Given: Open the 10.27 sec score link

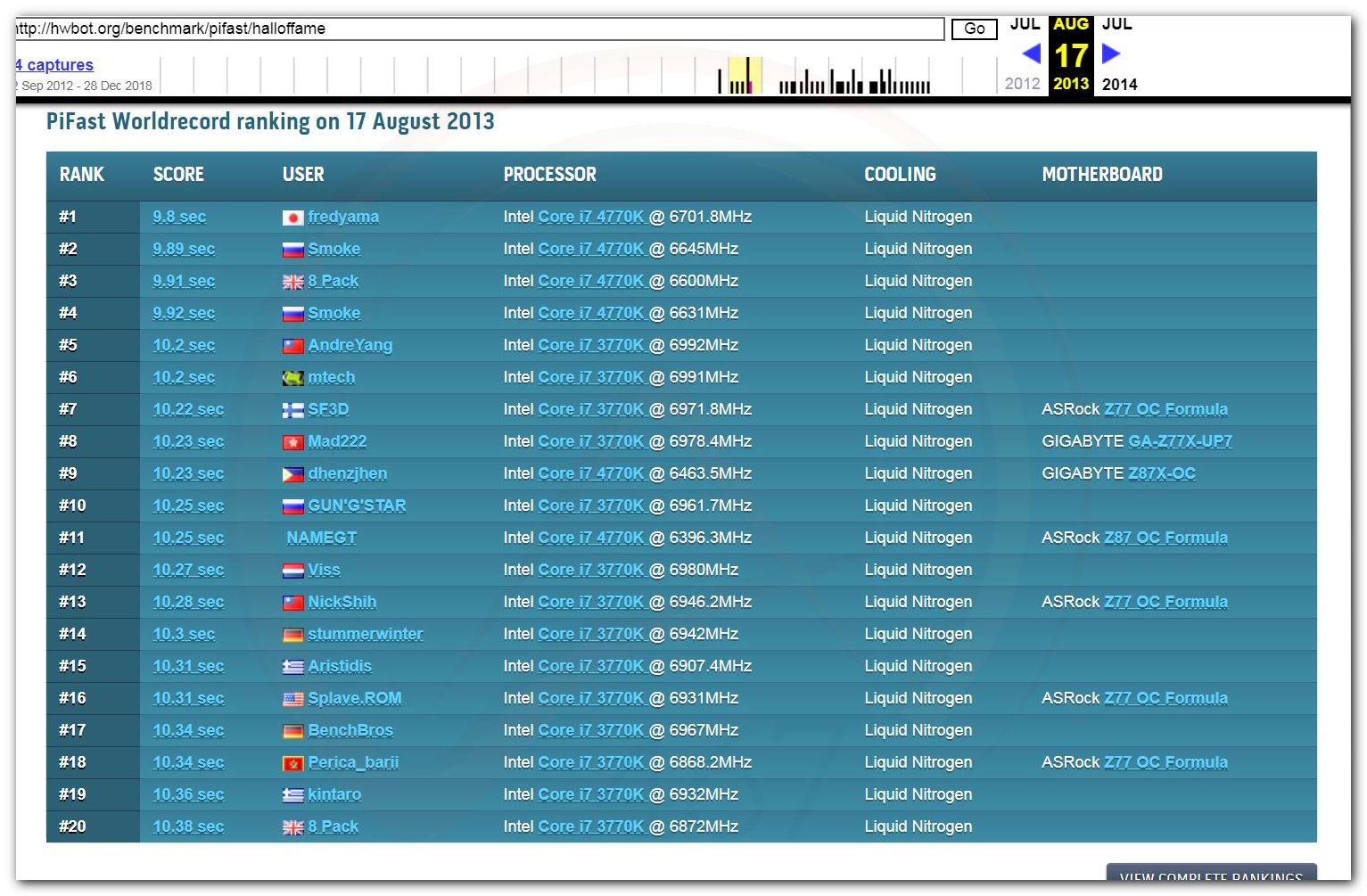Looking at the screenshot, I should pos(188,570).
